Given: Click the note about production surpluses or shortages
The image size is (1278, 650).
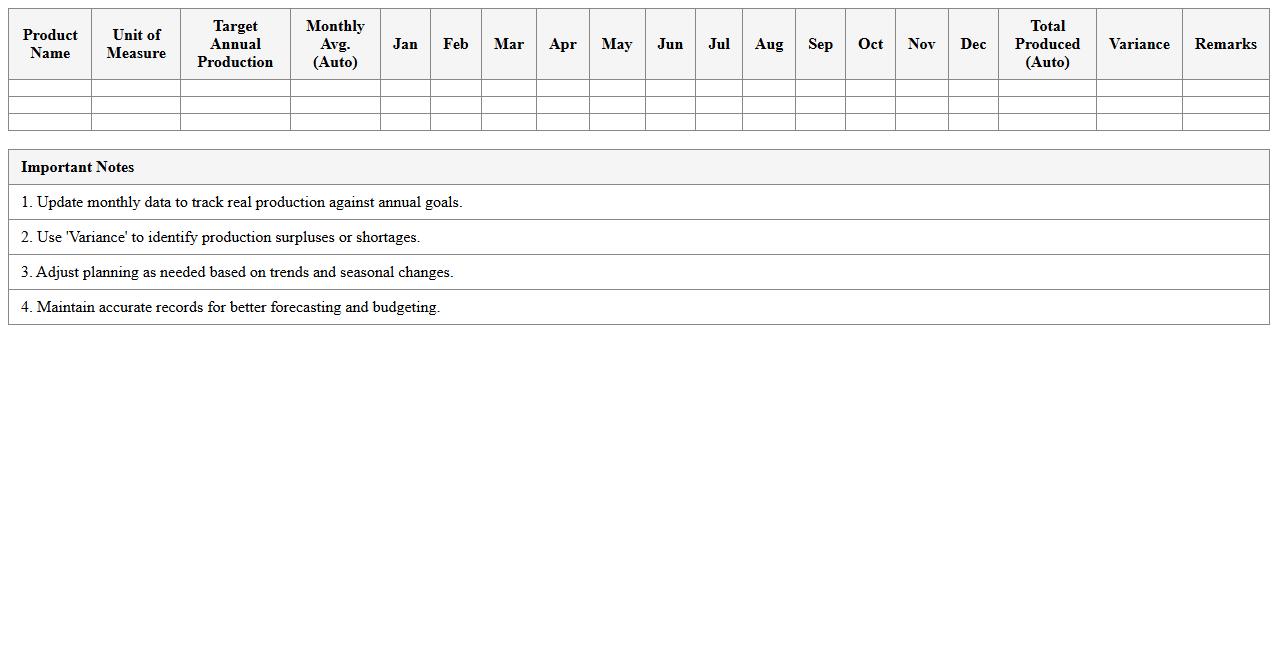Looking at the screenshot, I should (220, 237).
